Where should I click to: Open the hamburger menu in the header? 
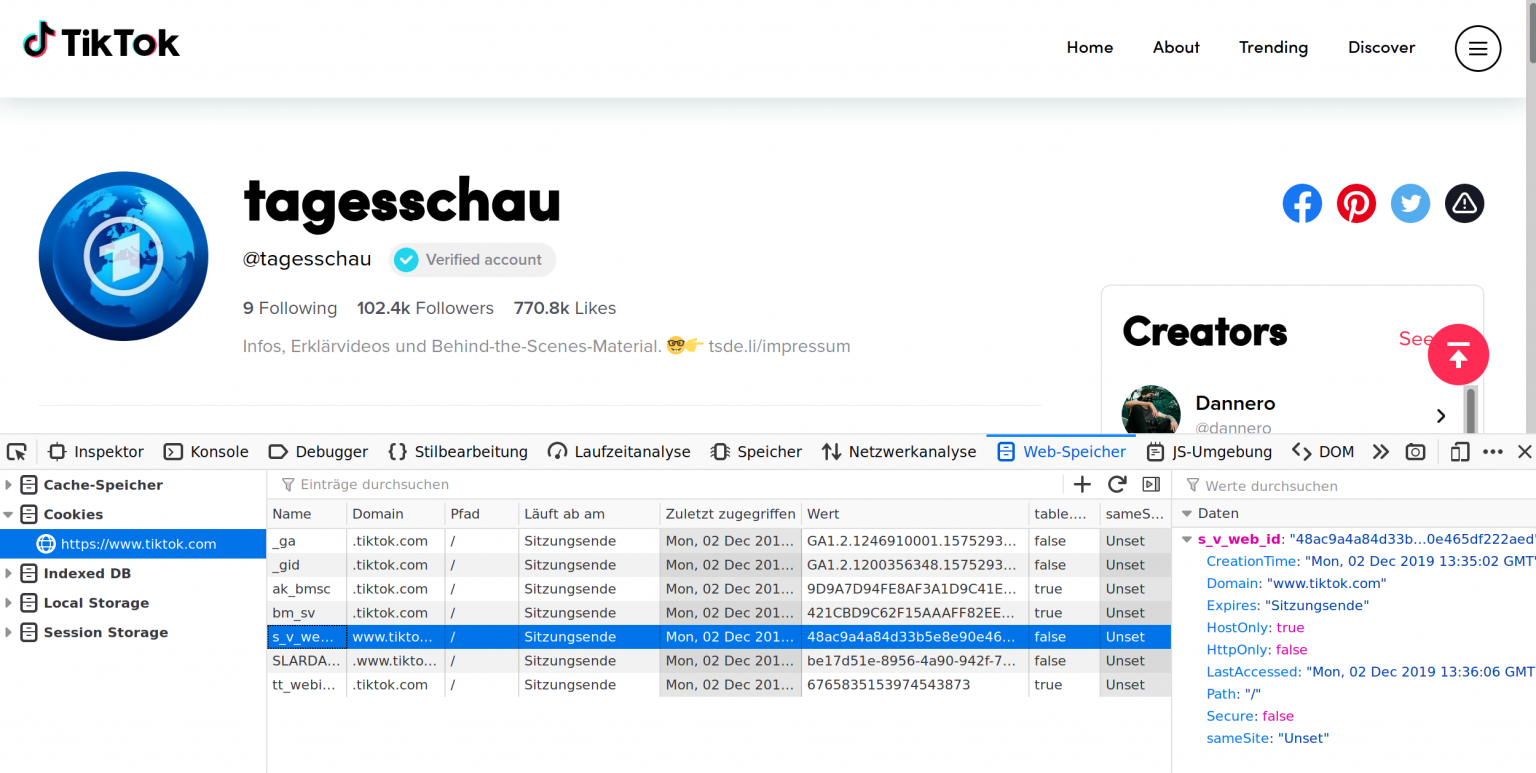[1478, 48]
